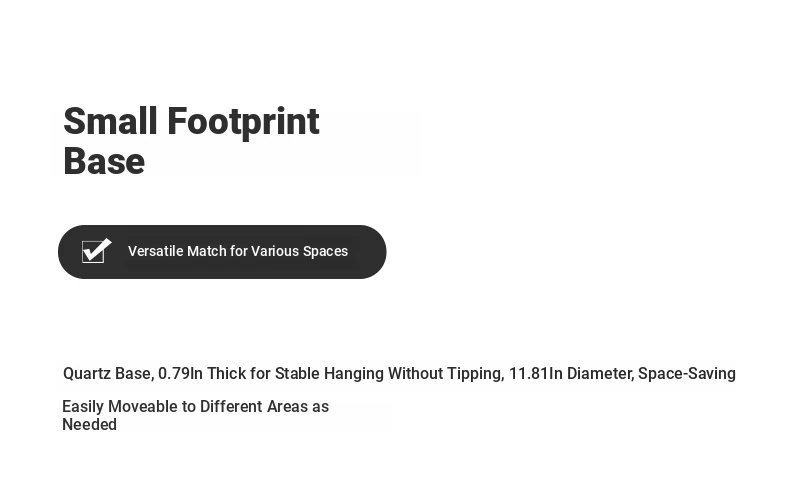Click the 'Space-Saving' text

(687, 374)
